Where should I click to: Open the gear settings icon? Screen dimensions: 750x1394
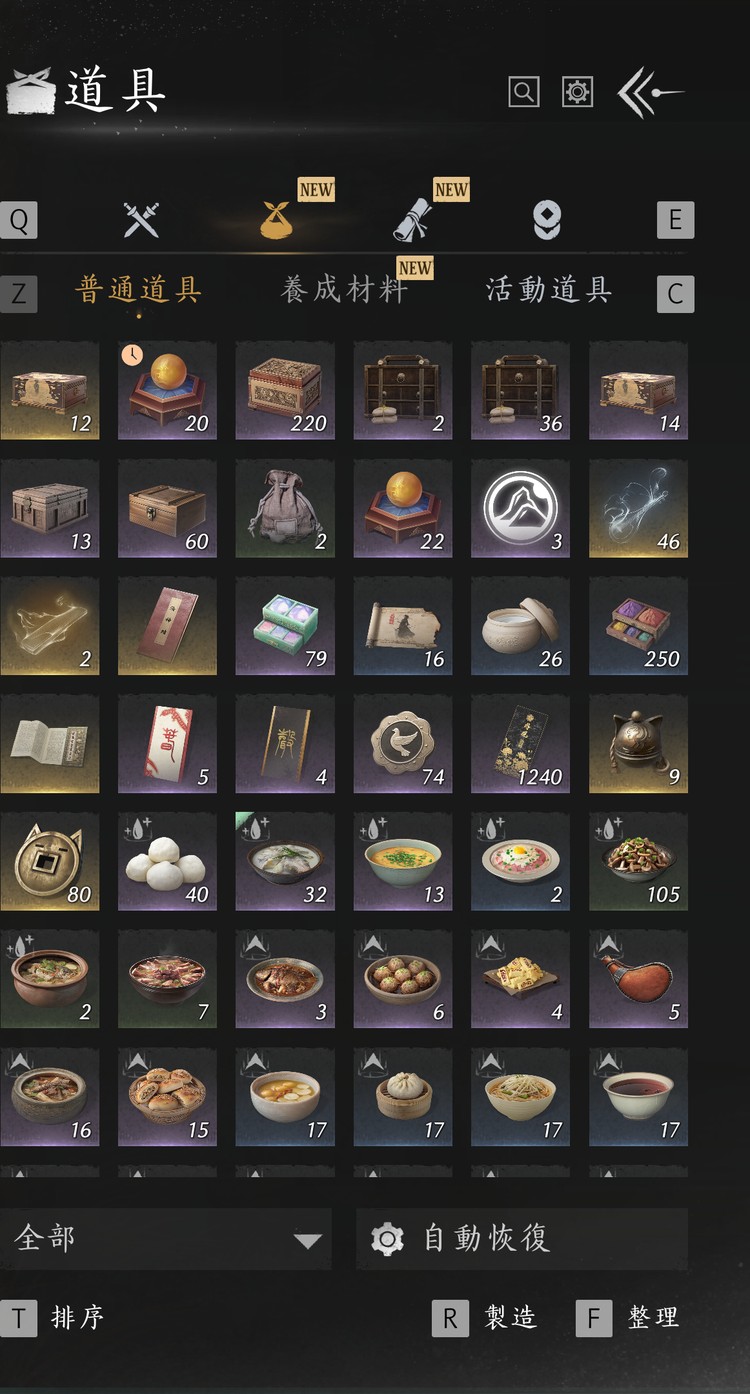(x=577, y=92)
